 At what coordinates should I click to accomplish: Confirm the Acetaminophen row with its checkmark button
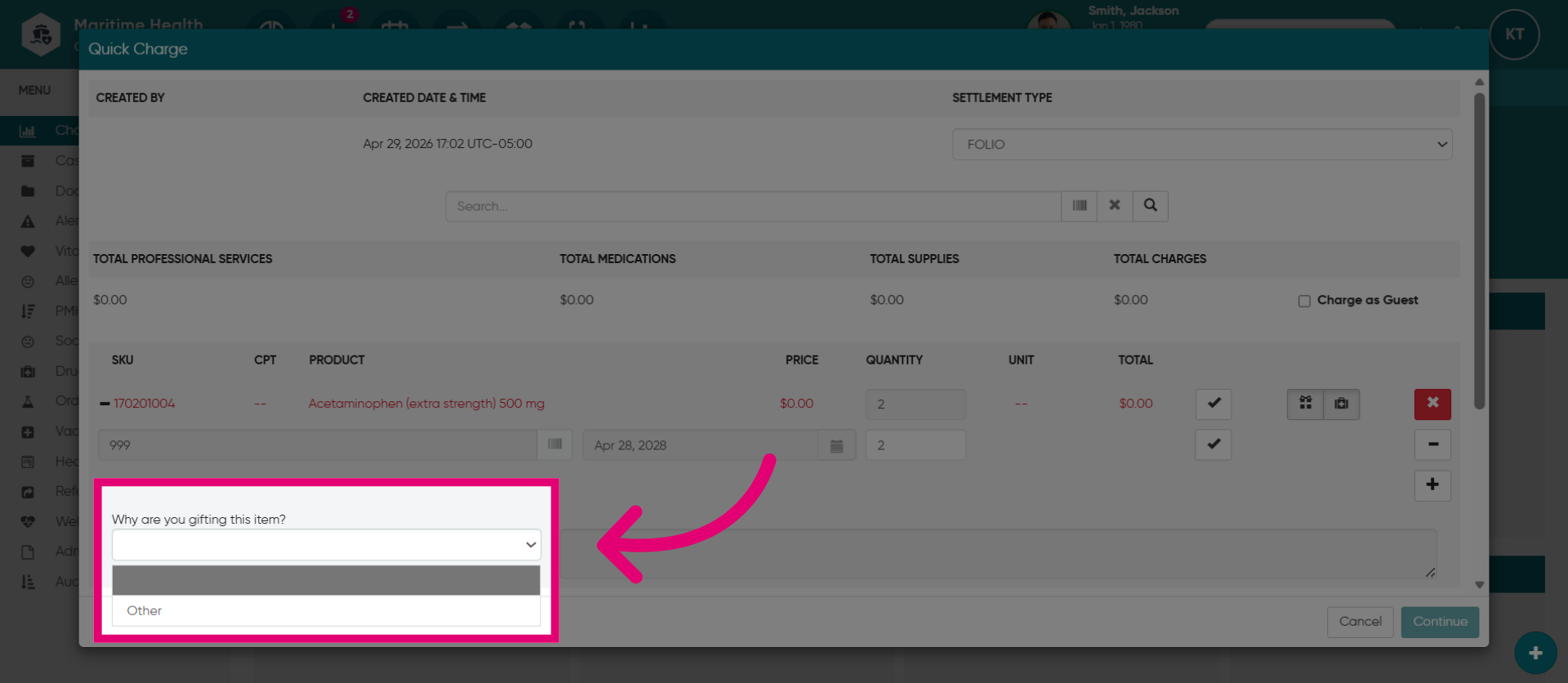1214,404
